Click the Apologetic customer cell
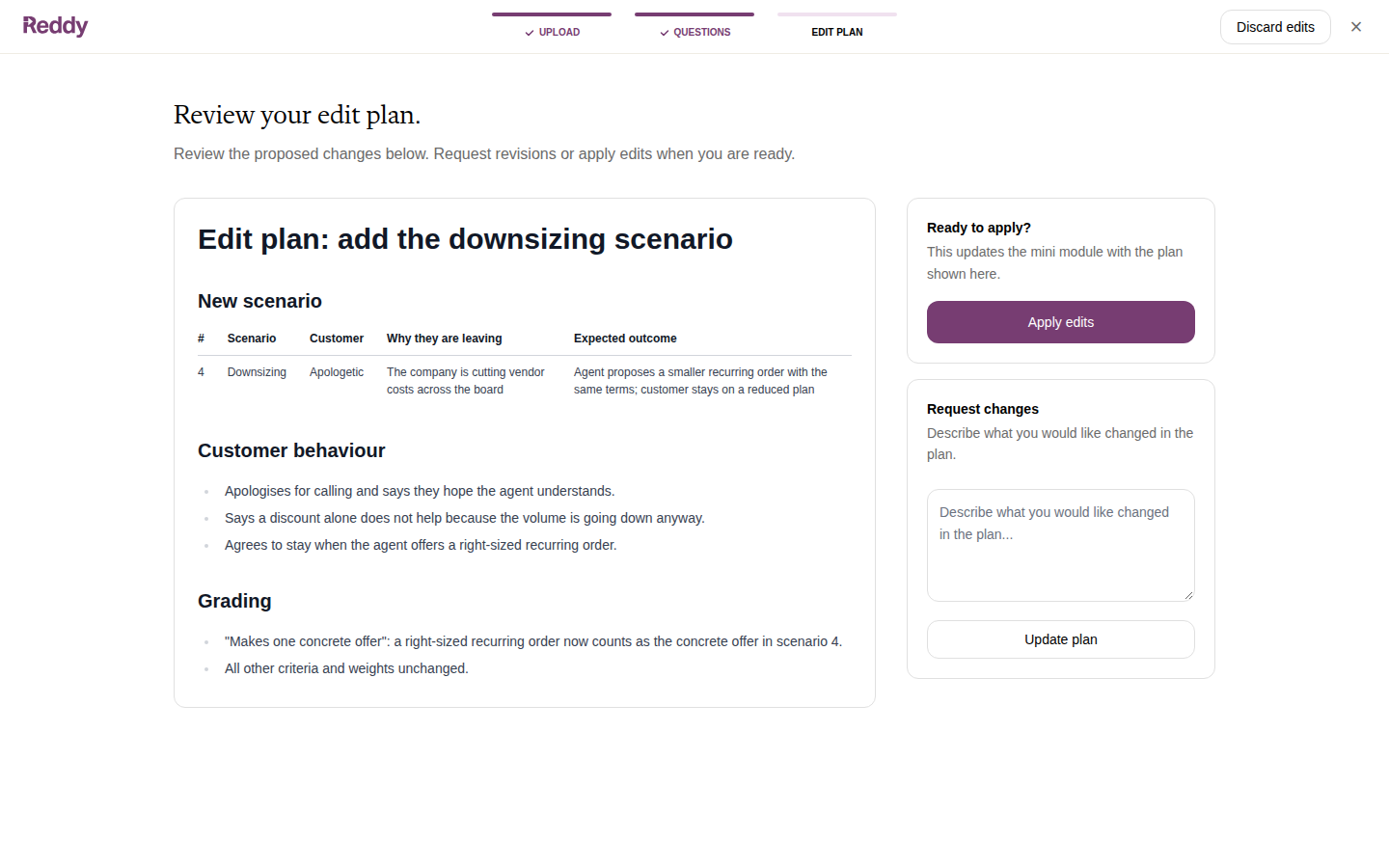 click(337, 372)
